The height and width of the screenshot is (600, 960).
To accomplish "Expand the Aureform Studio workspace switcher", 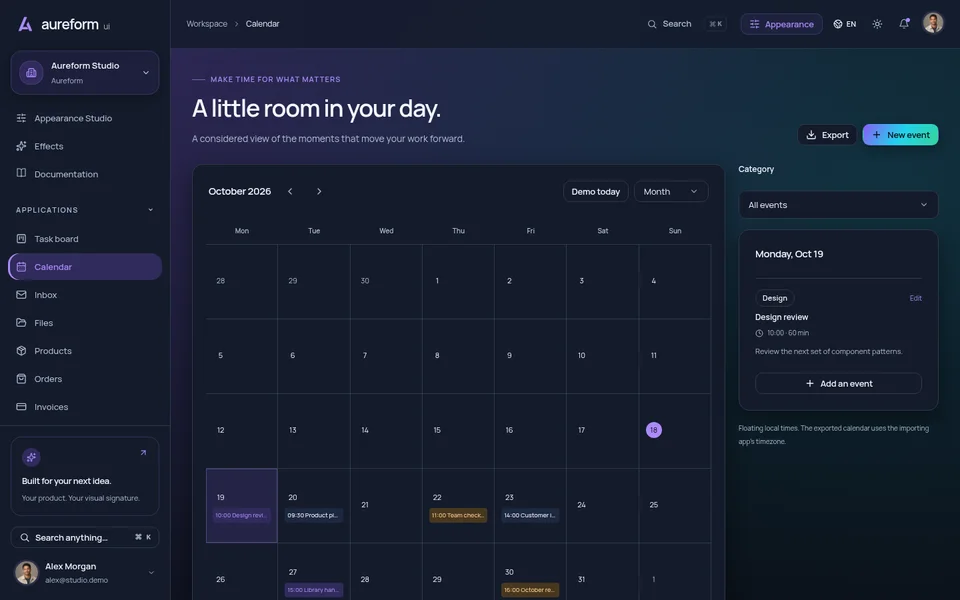I will tap(85, 73).
